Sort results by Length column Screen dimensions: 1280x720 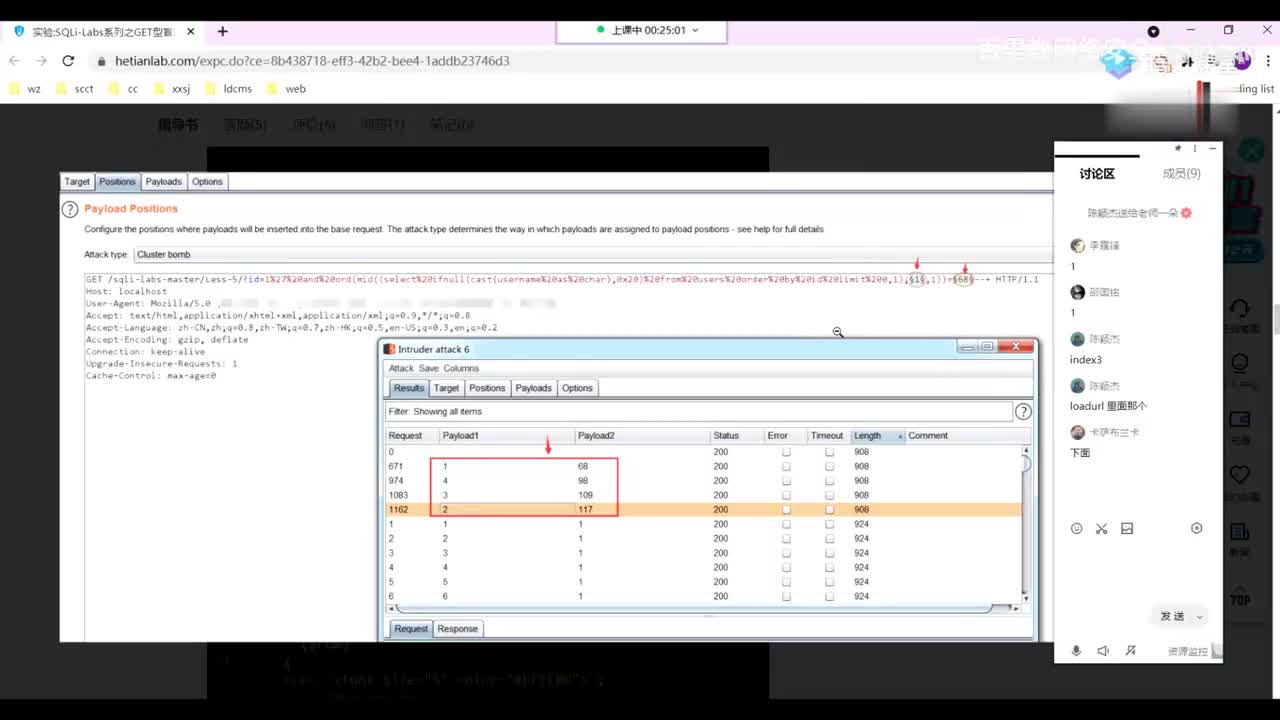877,436
